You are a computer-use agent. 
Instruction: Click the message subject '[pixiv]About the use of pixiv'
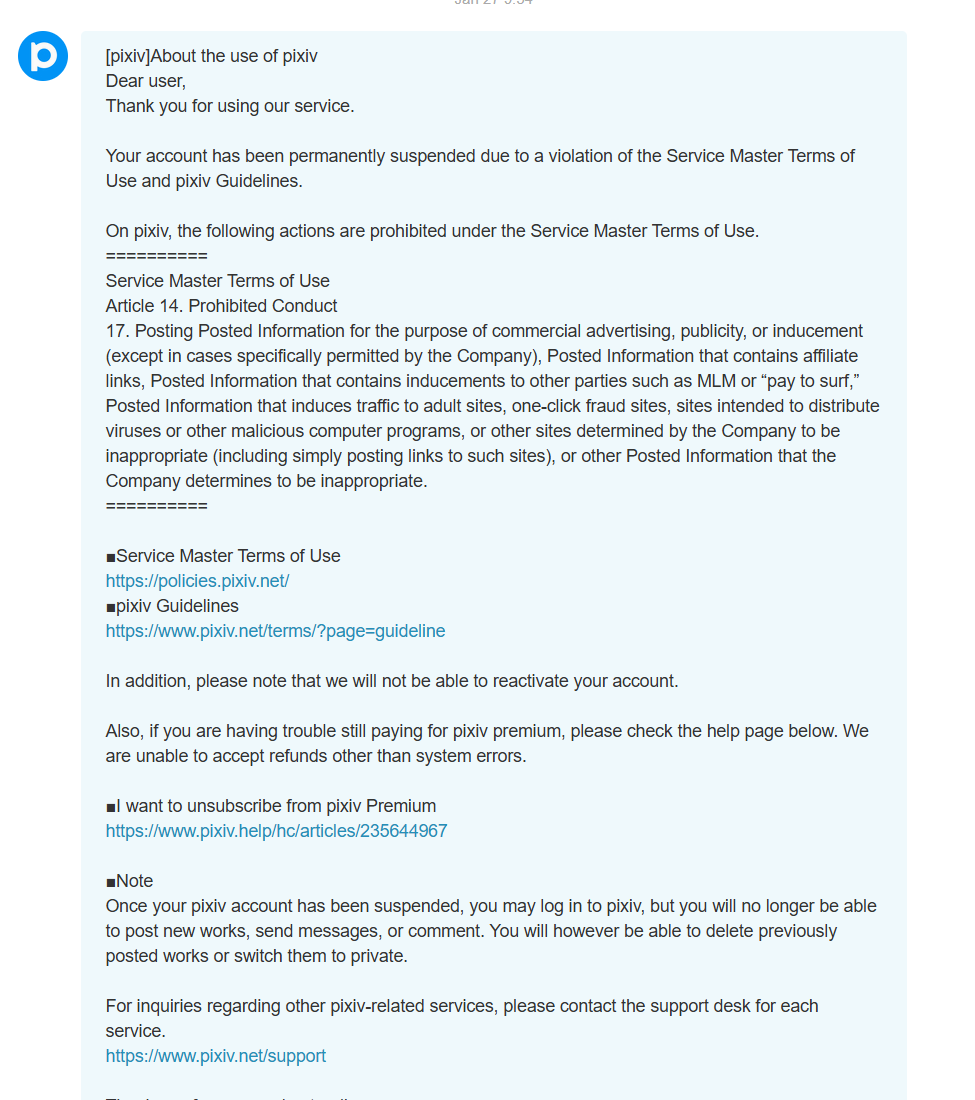pyautogui.click(x=211, y=56)
